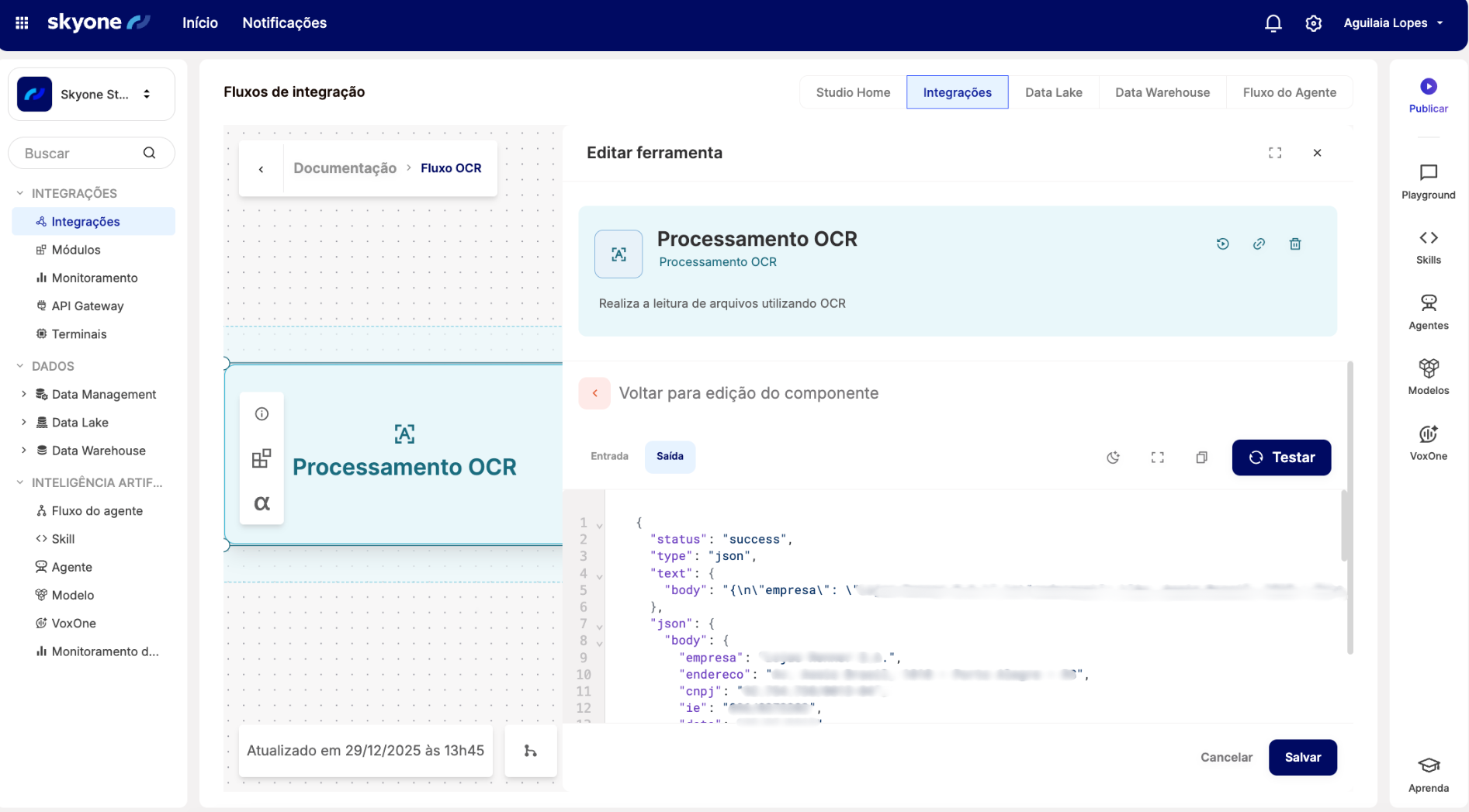Open the apps grid menu icon

coord(22,23)
